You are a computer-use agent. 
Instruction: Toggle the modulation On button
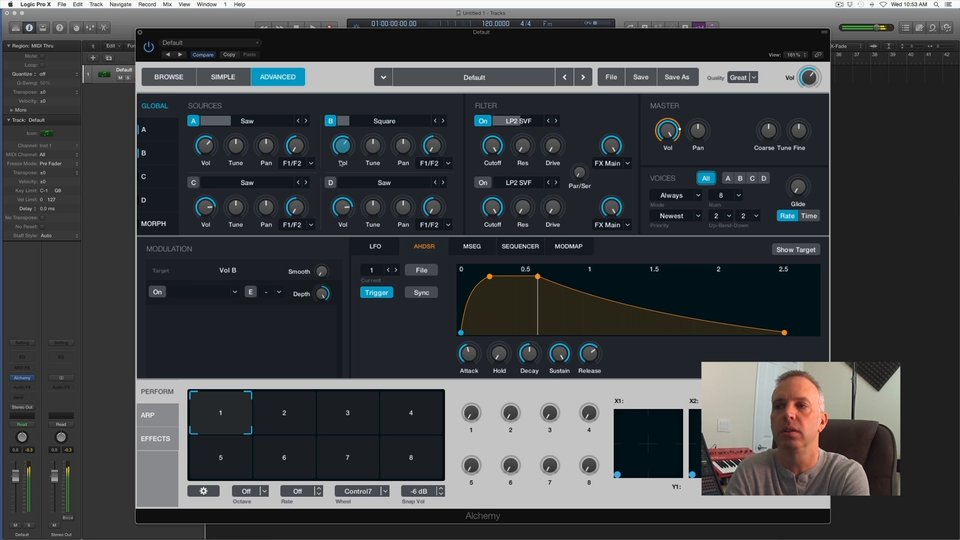pyautogui.click(x=157, y=292)
